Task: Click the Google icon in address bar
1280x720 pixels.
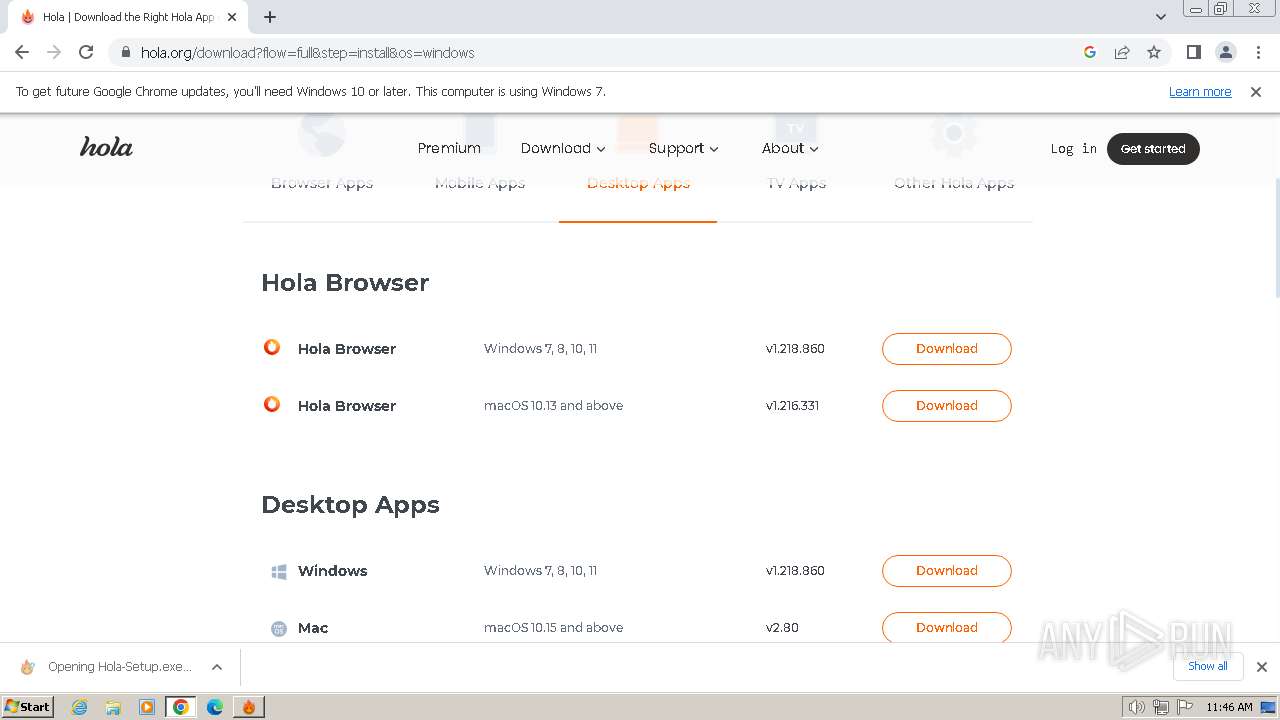Action: (x=1090, y=52)
